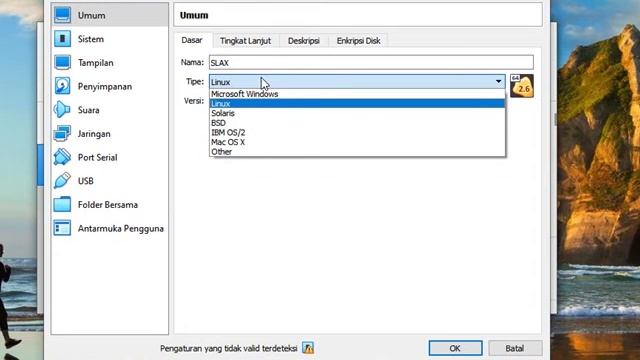The image size is (640, 360).
Task: Open the Folder Bersama folder icon
Action: pos(62,204)
